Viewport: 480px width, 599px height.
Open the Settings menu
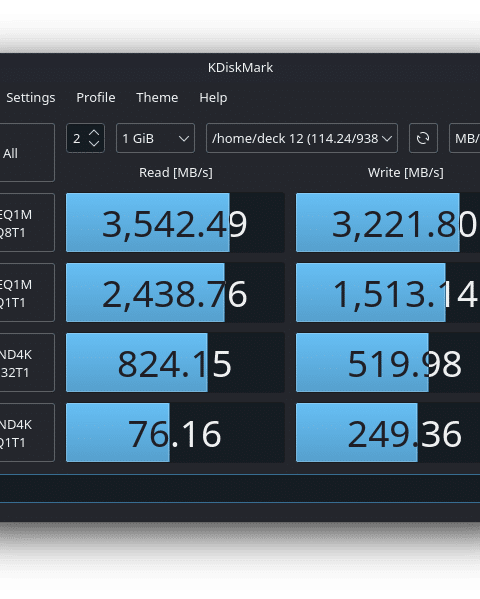point(31,97)
